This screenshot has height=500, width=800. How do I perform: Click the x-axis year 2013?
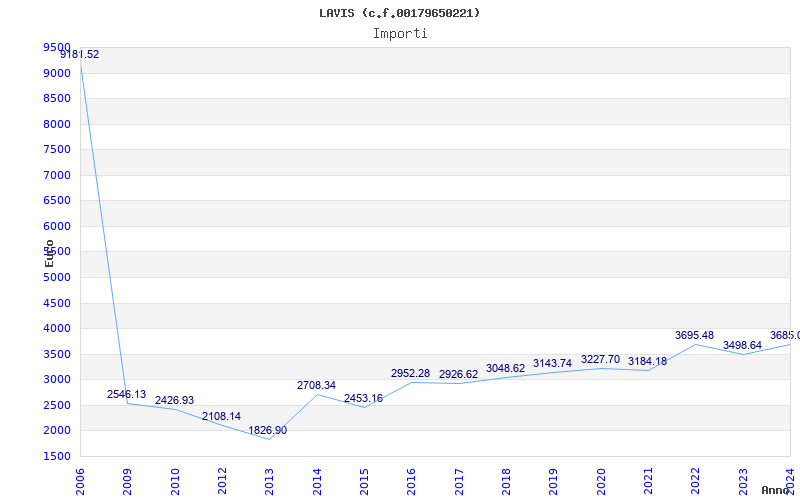[x=269, y=482]
